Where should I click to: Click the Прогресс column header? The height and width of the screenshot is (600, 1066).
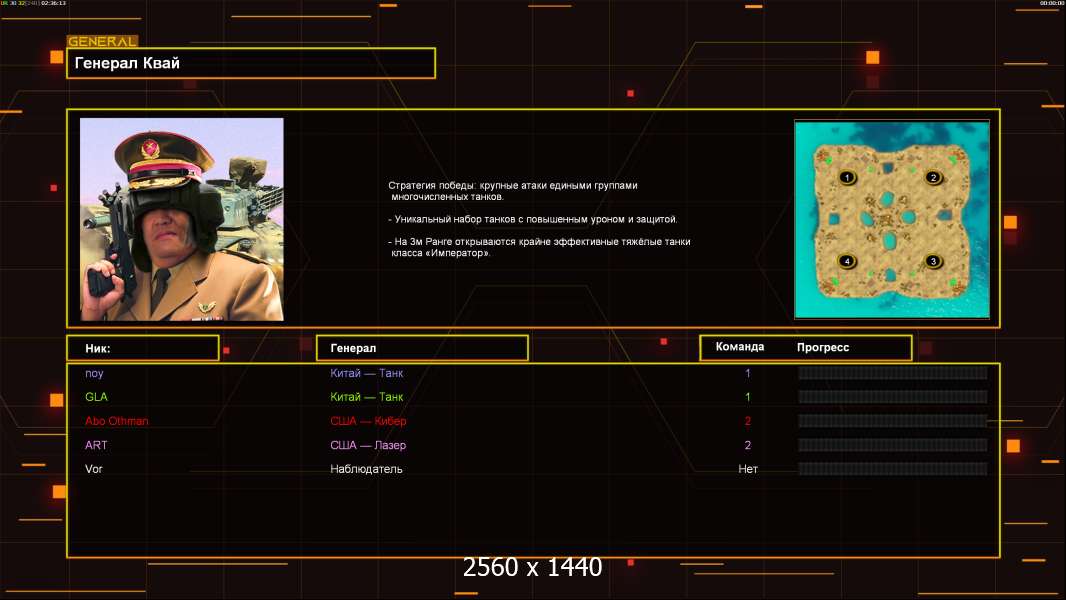coord(823,347)
